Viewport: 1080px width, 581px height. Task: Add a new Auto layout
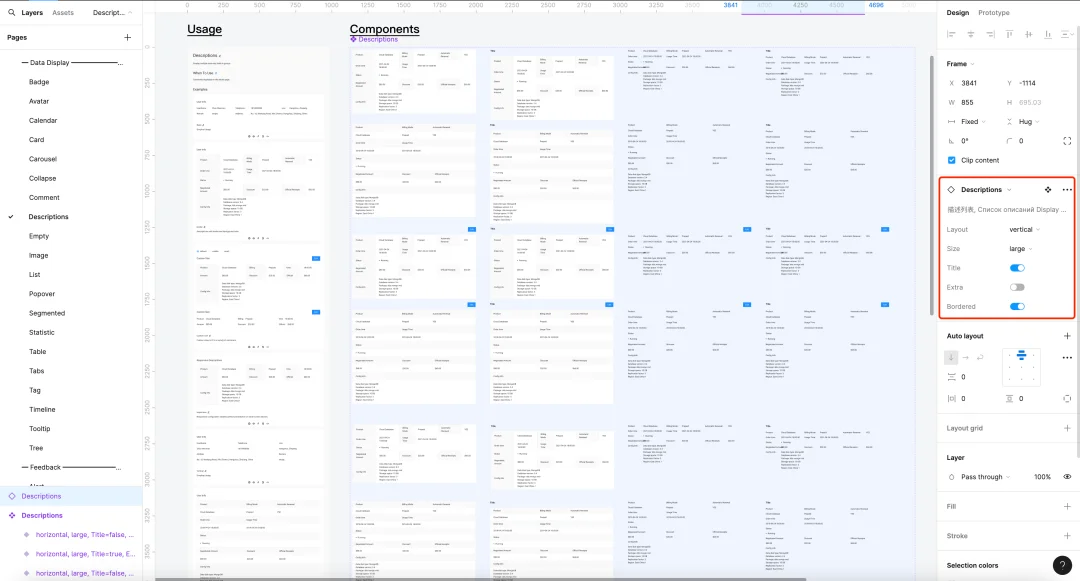(x=1067, y=336)
